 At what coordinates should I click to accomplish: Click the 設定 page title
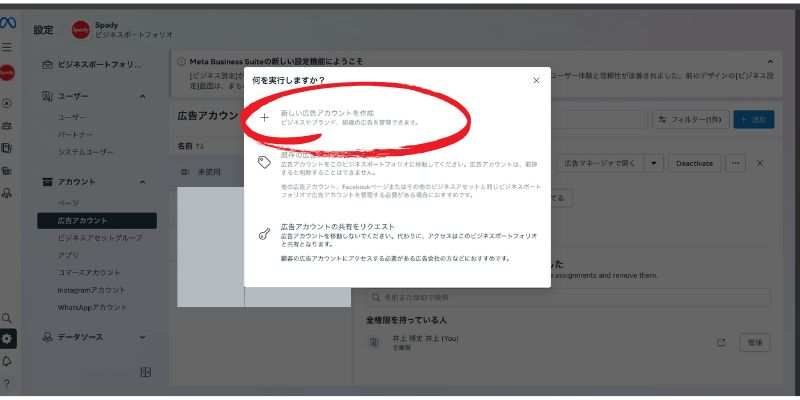click(43, 30)
